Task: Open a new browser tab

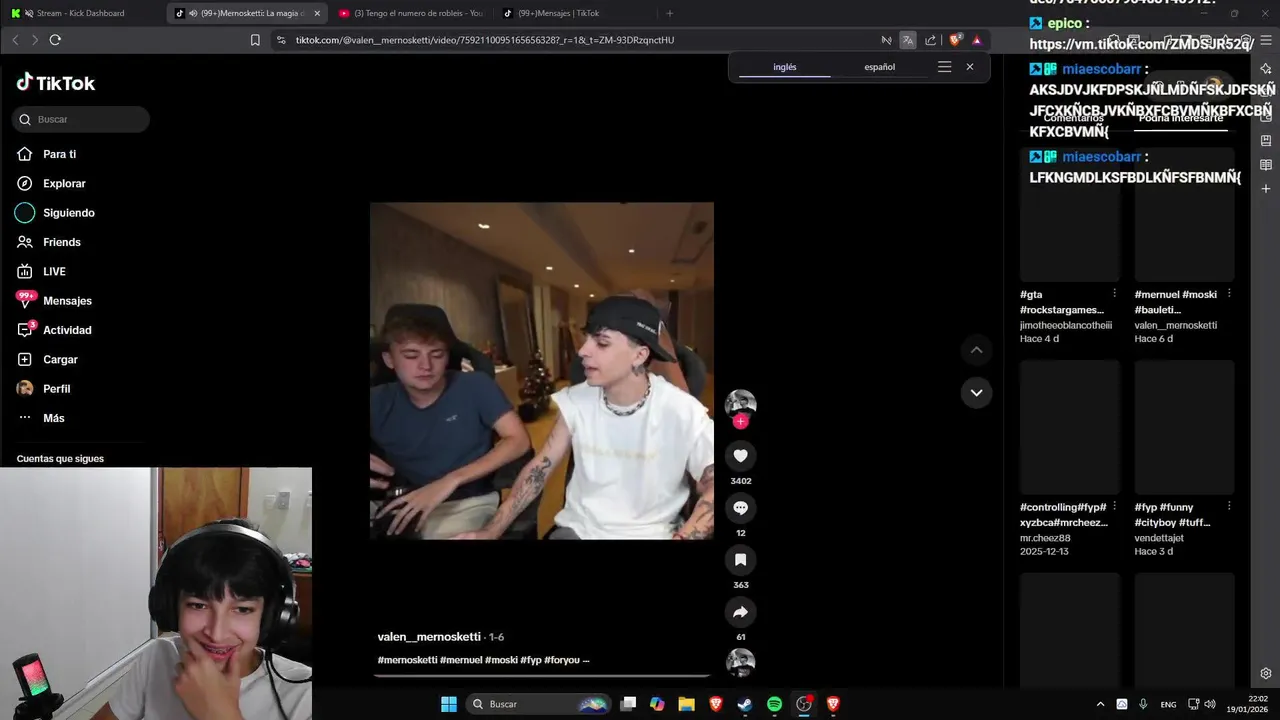Action: pos(670,13)
